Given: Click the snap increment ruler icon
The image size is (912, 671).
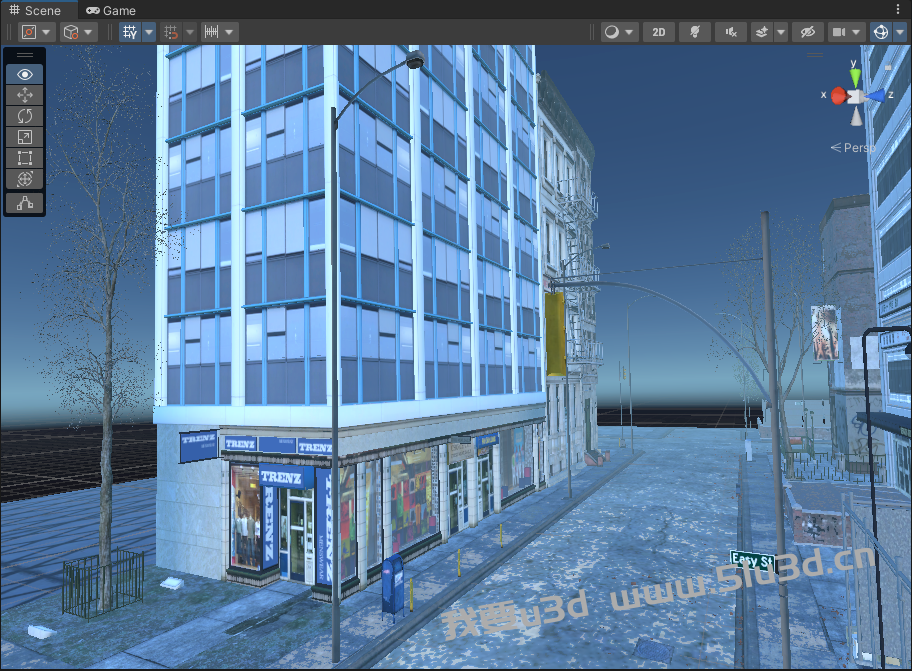Looking at the screenshot, I should click(212, 32).
